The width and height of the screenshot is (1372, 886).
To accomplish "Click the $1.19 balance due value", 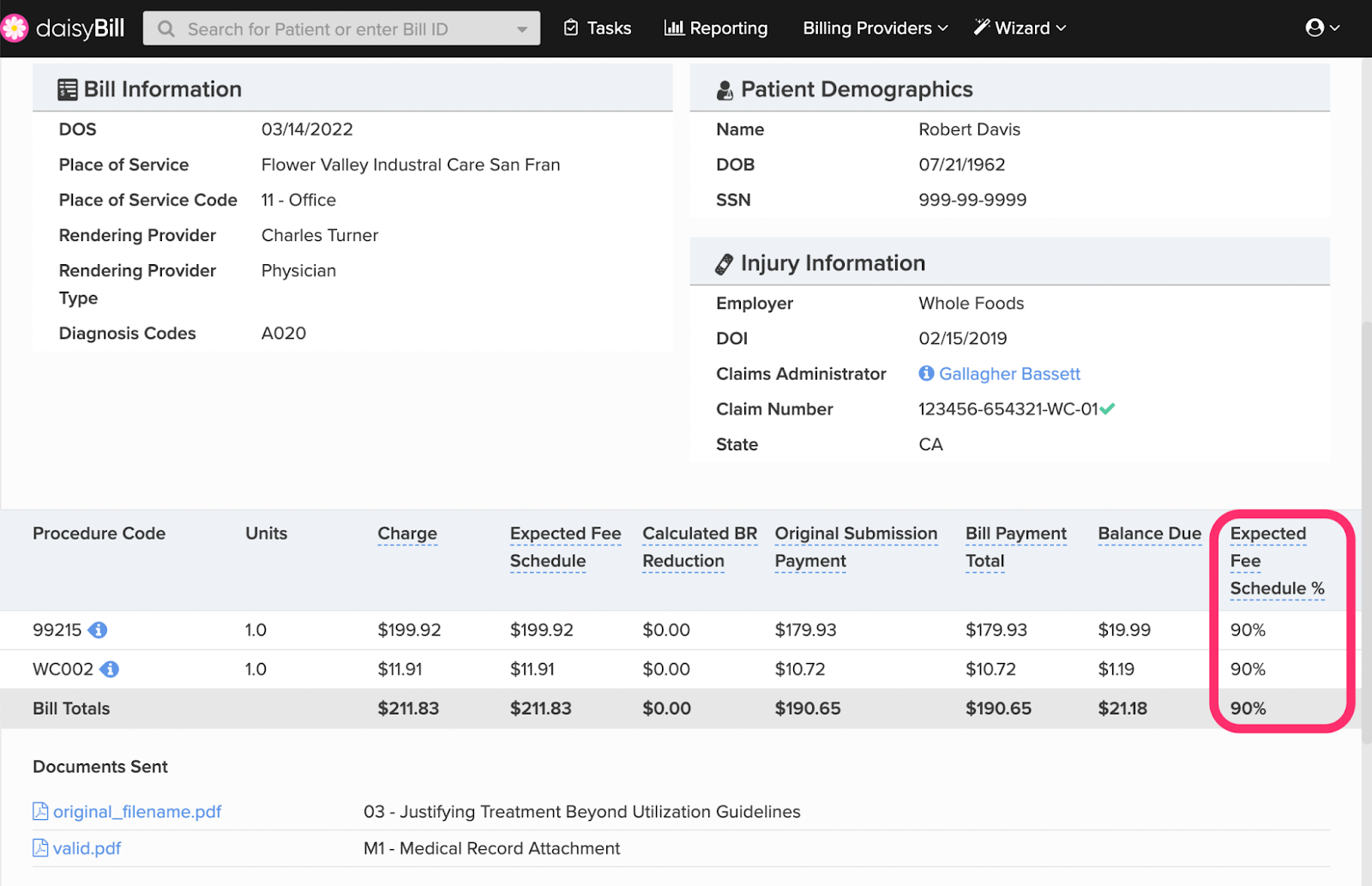I will click(x=1116, y=670).
